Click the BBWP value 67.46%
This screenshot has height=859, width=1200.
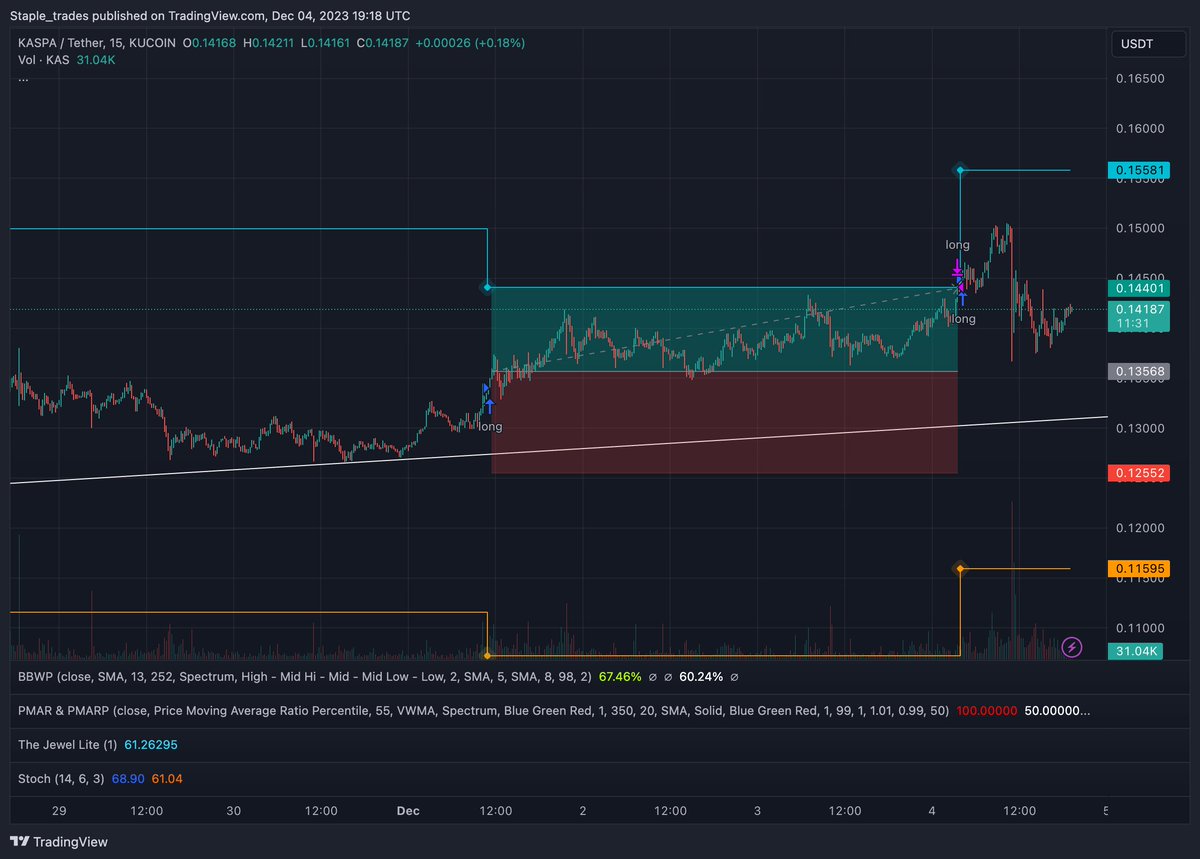pyautogui.click(x=620, y=677)
